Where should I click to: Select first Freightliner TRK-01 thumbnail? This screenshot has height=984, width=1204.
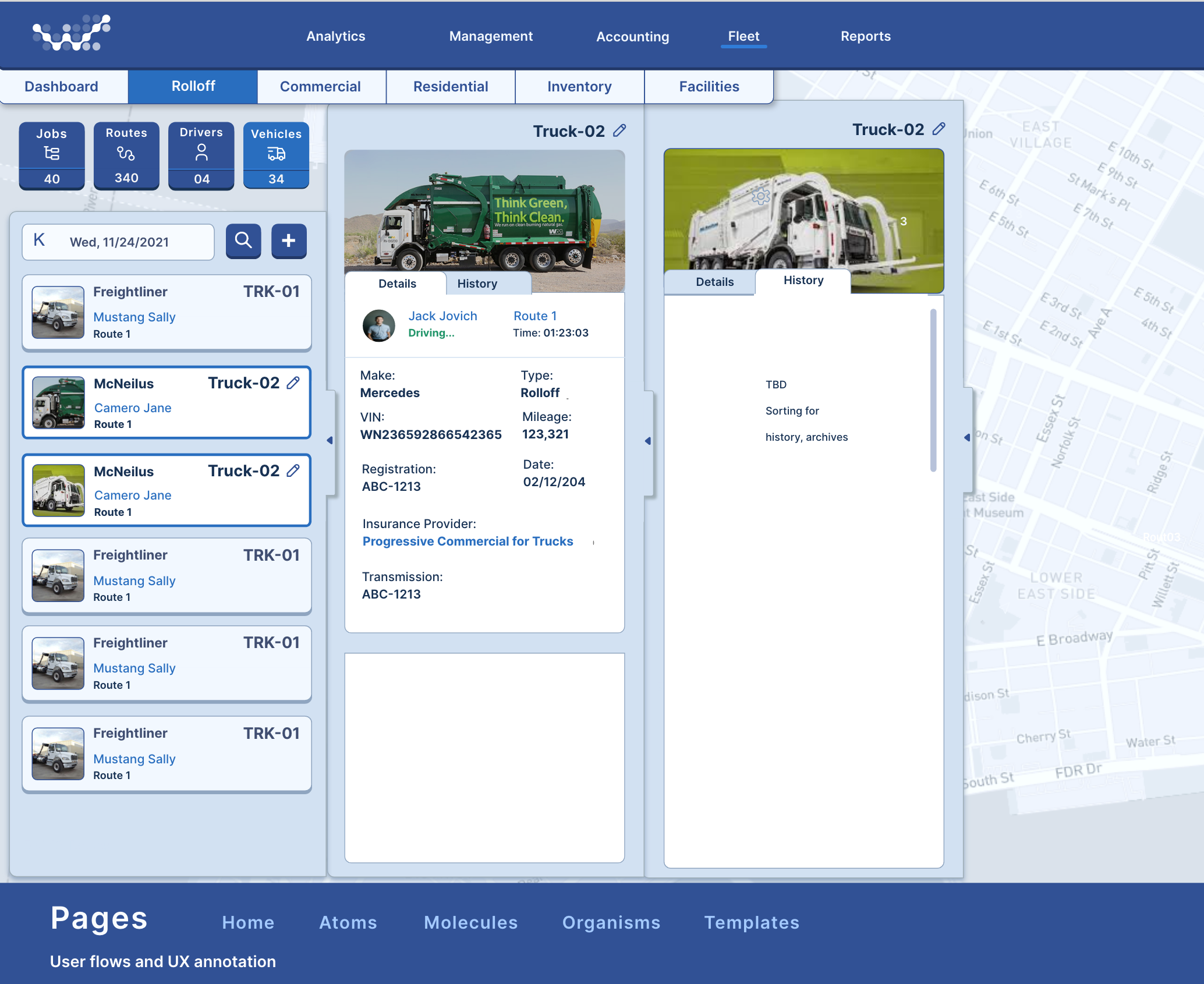[x=58, y=312]
